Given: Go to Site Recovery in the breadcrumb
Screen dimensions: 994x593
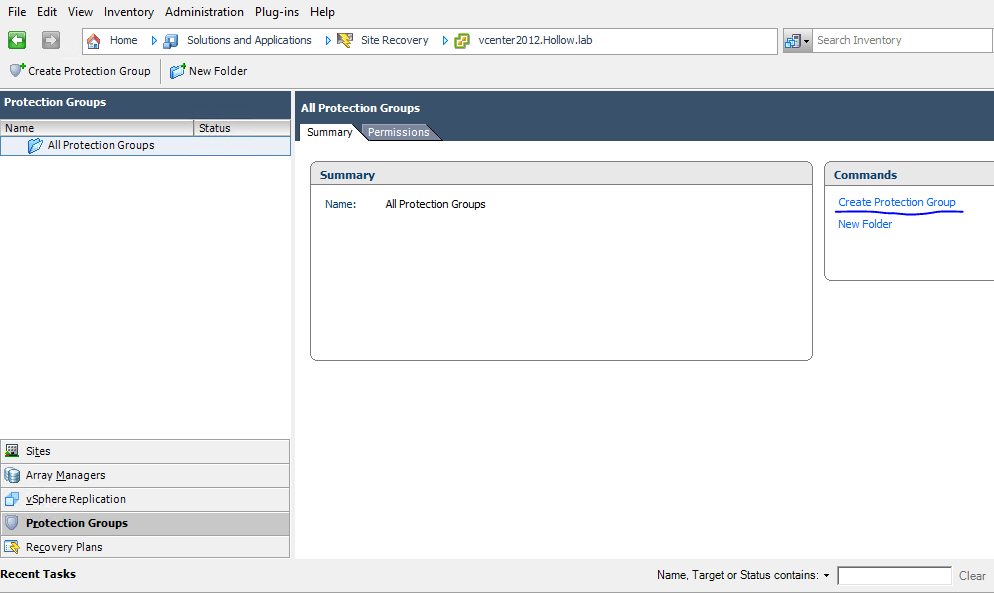Looking at the screenshot, I should click(394, 40).
